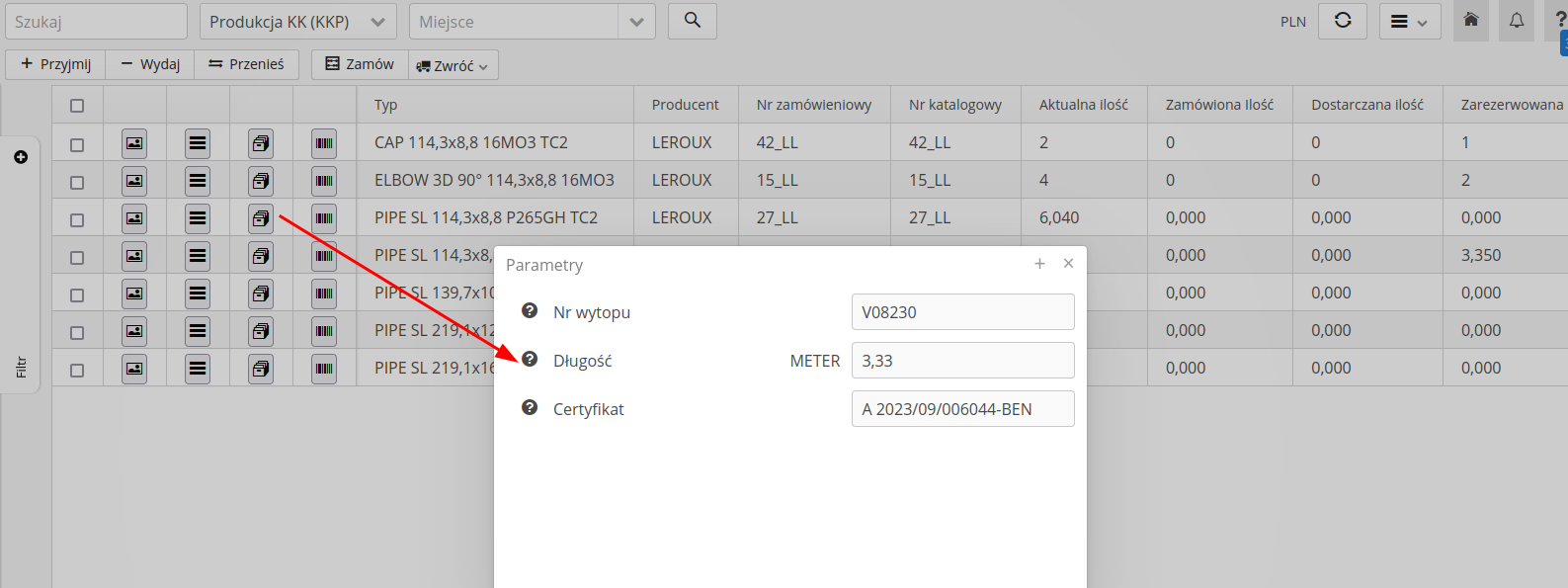Open the Zwróć dropdown menu
Viewport: 1568px width, 588px height.
coord(454,65)
